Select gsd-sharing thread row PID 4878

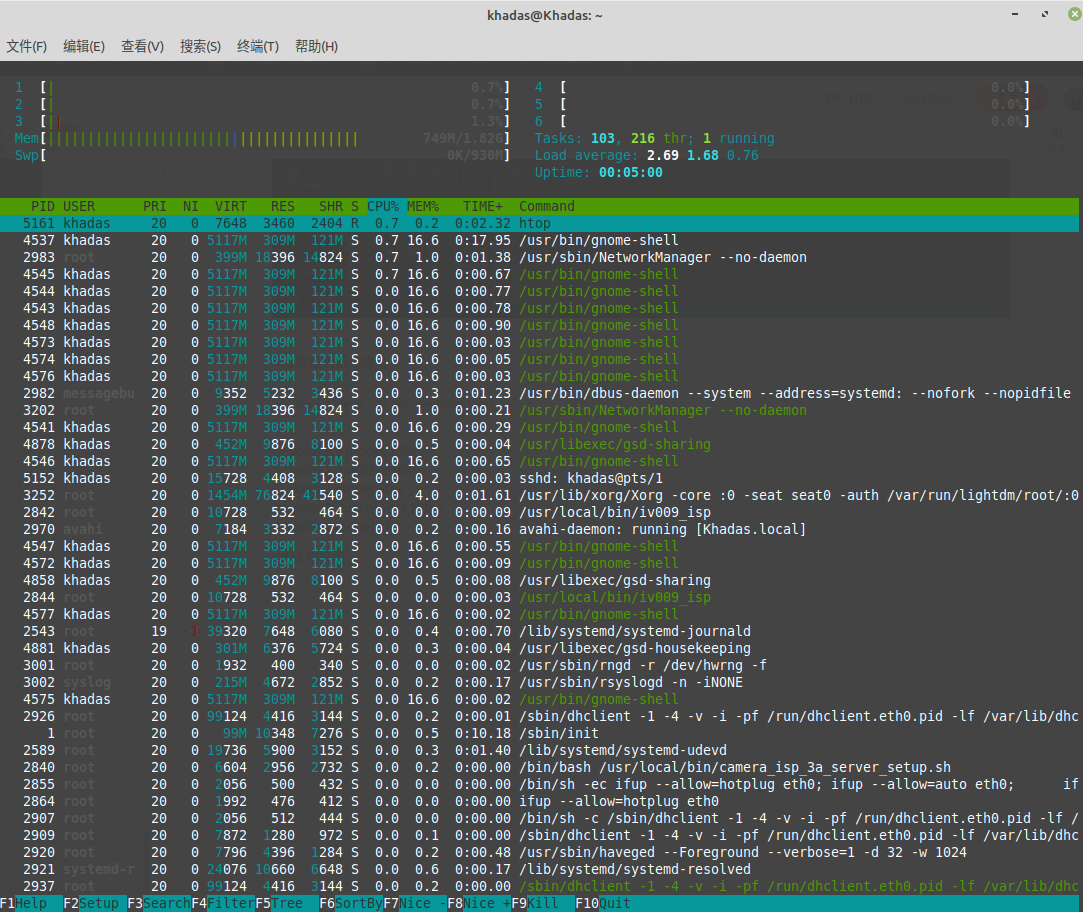pos(539,445)
